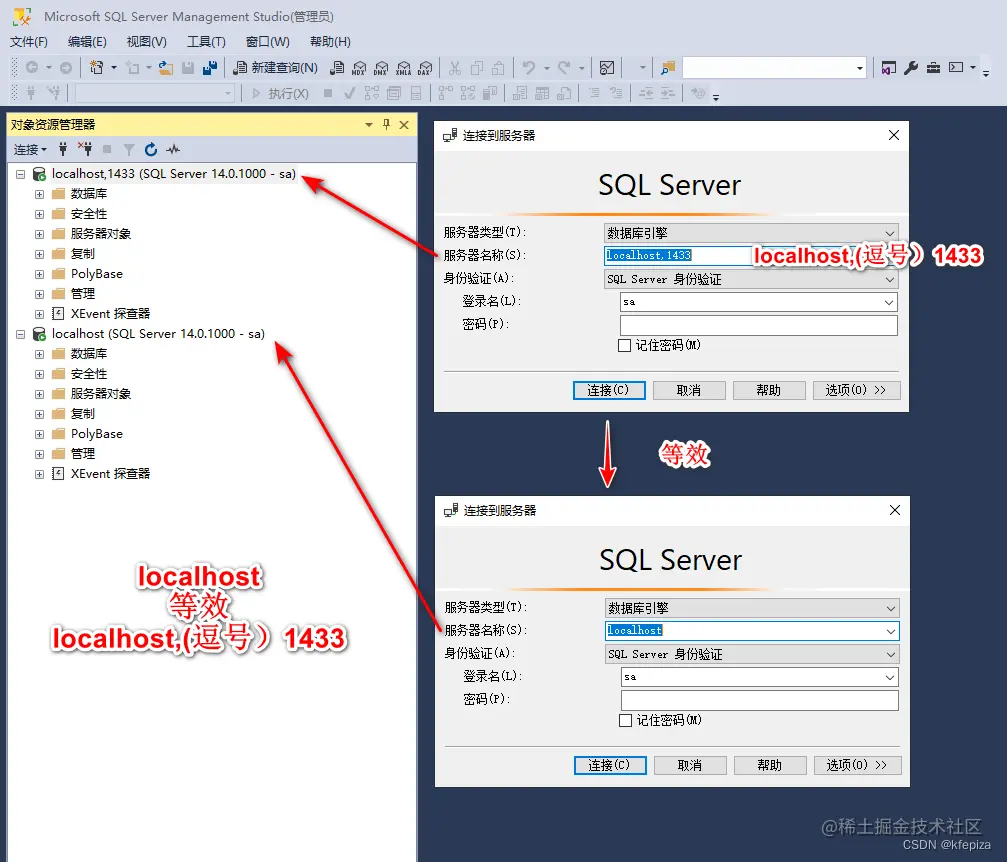The height and width of the screenshot is (862, 1007).
Task: Click the XMLA query icon in toolbar
Action: point(403,67)
